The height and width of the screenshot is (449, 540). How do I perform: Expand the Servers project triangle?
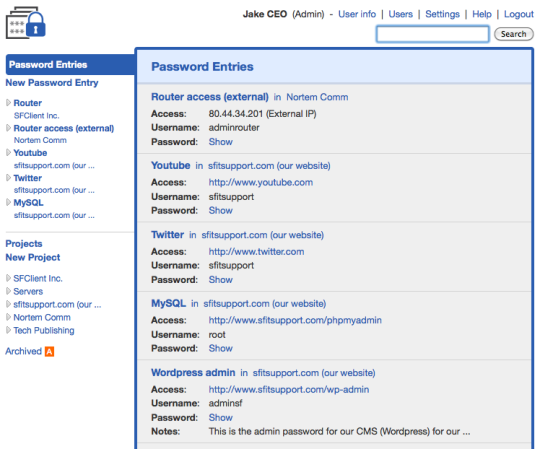click(x=8, y=291)
